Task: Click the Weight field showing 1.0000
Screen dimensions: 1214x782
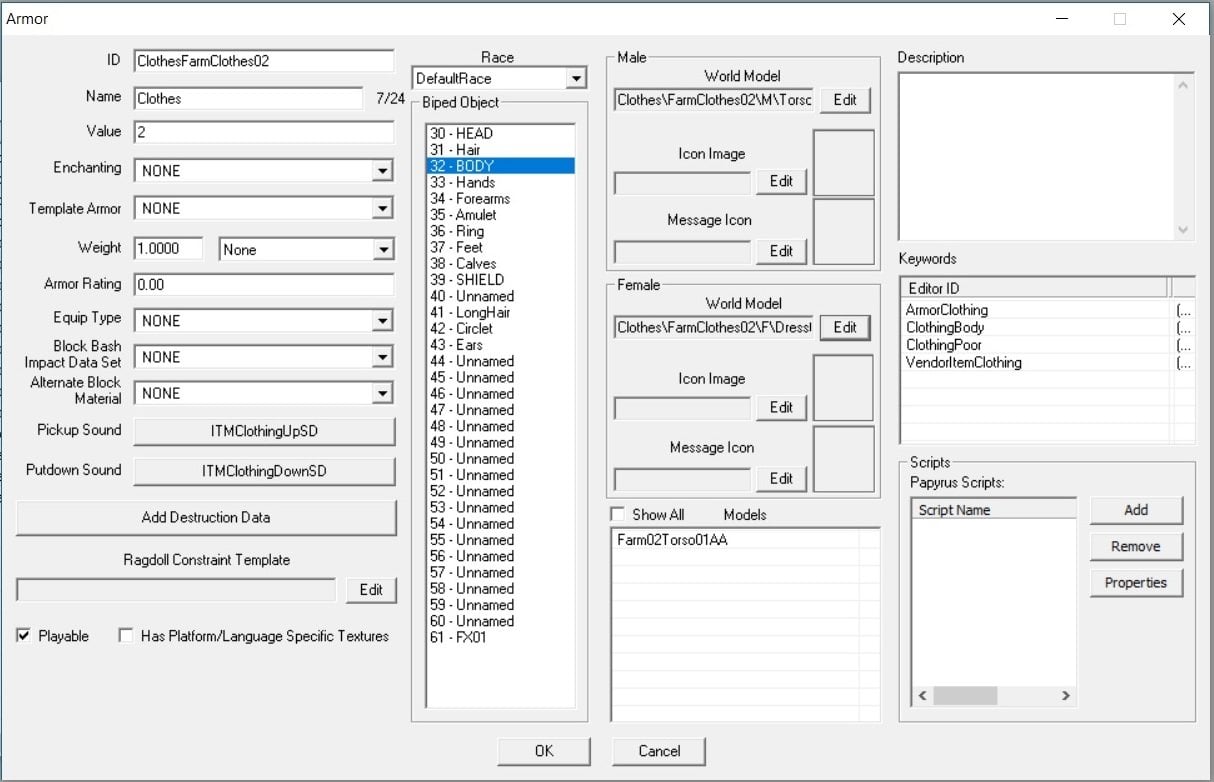Action: click(x=168, y=249)
